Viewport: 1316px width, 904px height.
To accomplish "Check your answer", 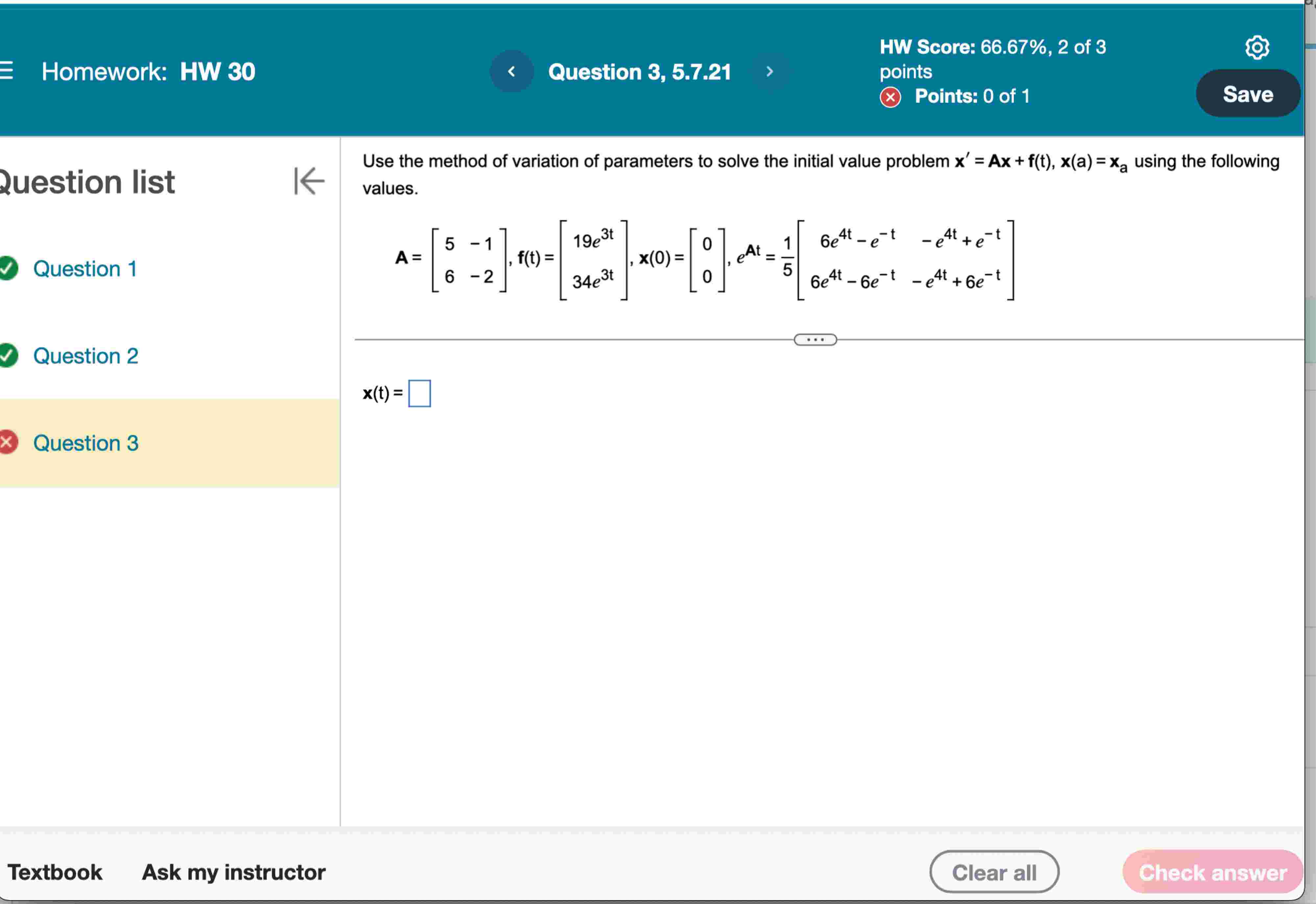I will 1212,872.
